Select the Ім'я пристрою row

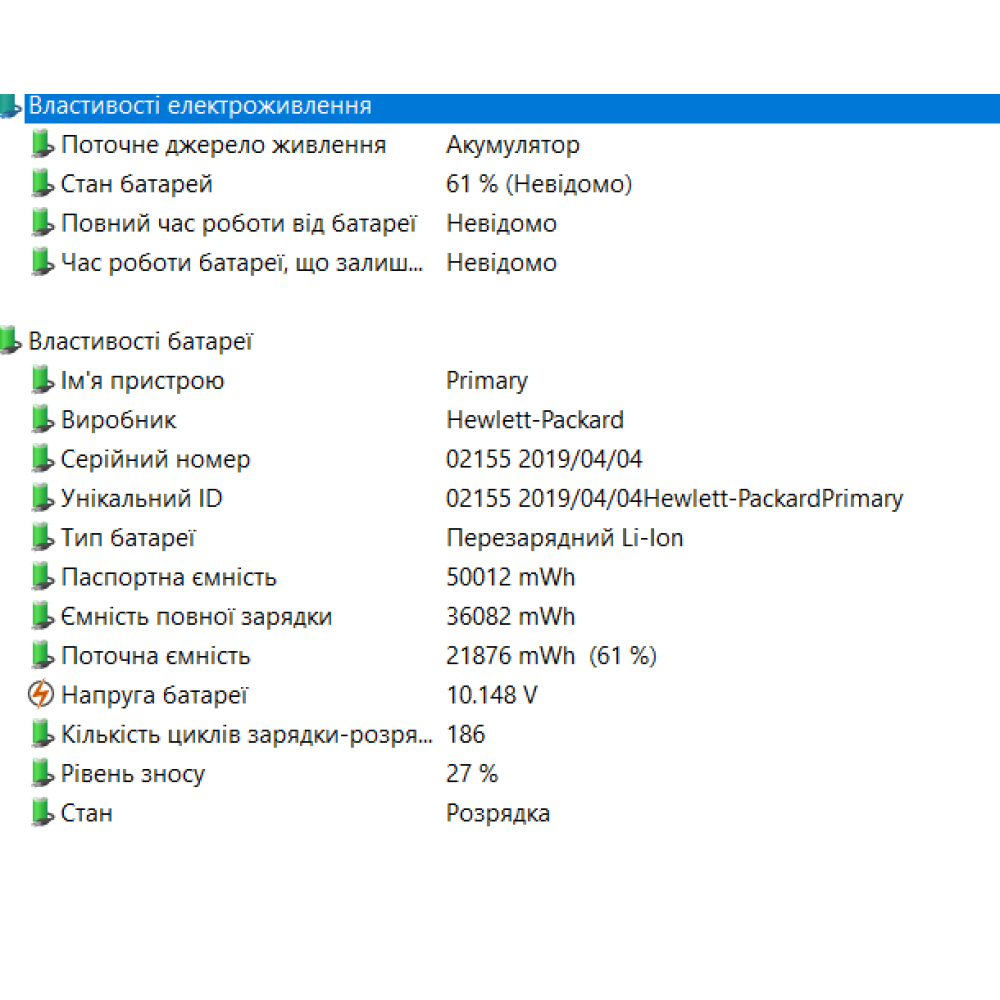142,381
